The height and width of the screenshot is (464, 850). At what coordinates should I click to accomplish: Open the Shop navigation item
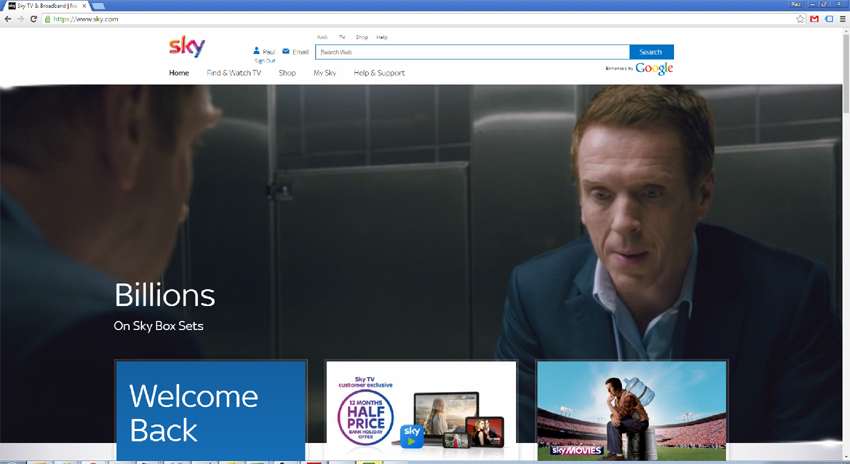pyautogui.click(x=287, y=73)
